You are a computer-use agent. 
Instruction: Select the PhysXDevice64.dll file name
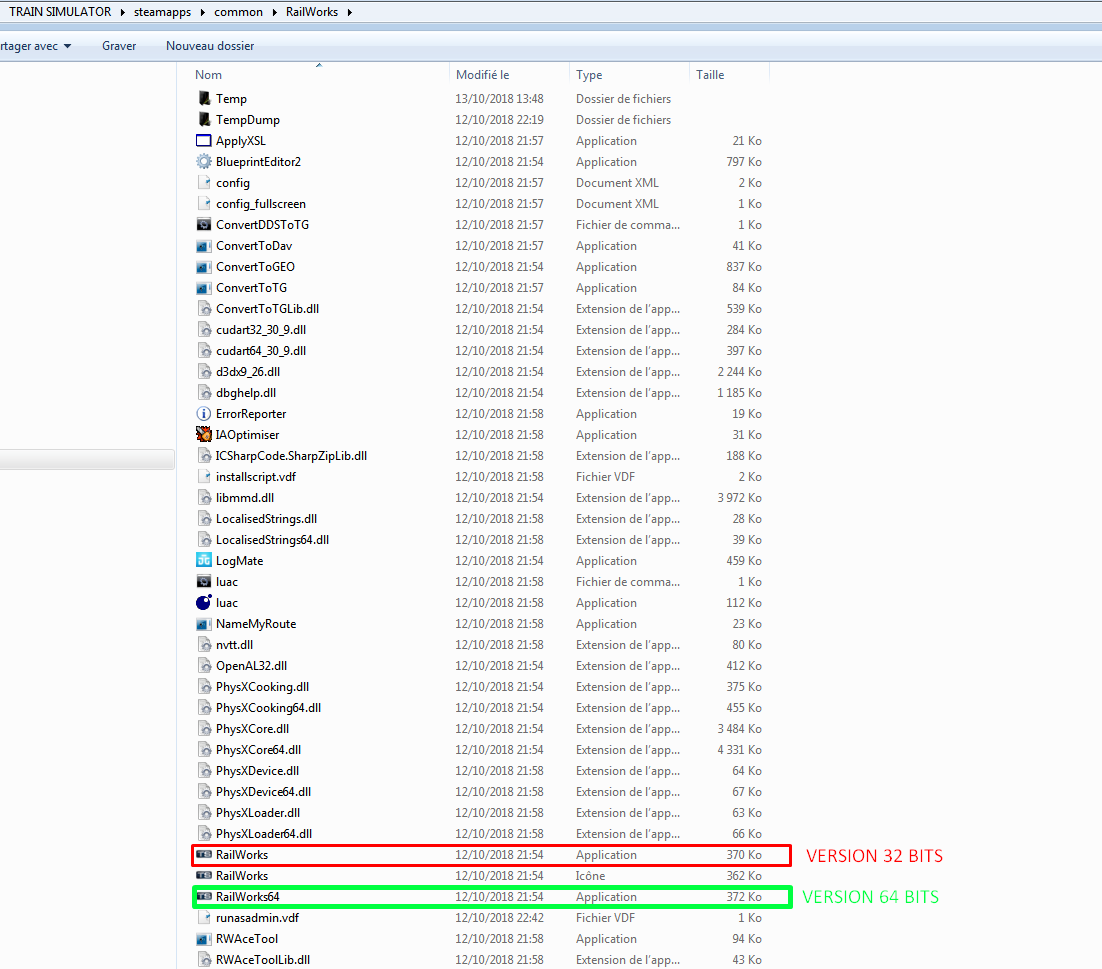[264, 792]
